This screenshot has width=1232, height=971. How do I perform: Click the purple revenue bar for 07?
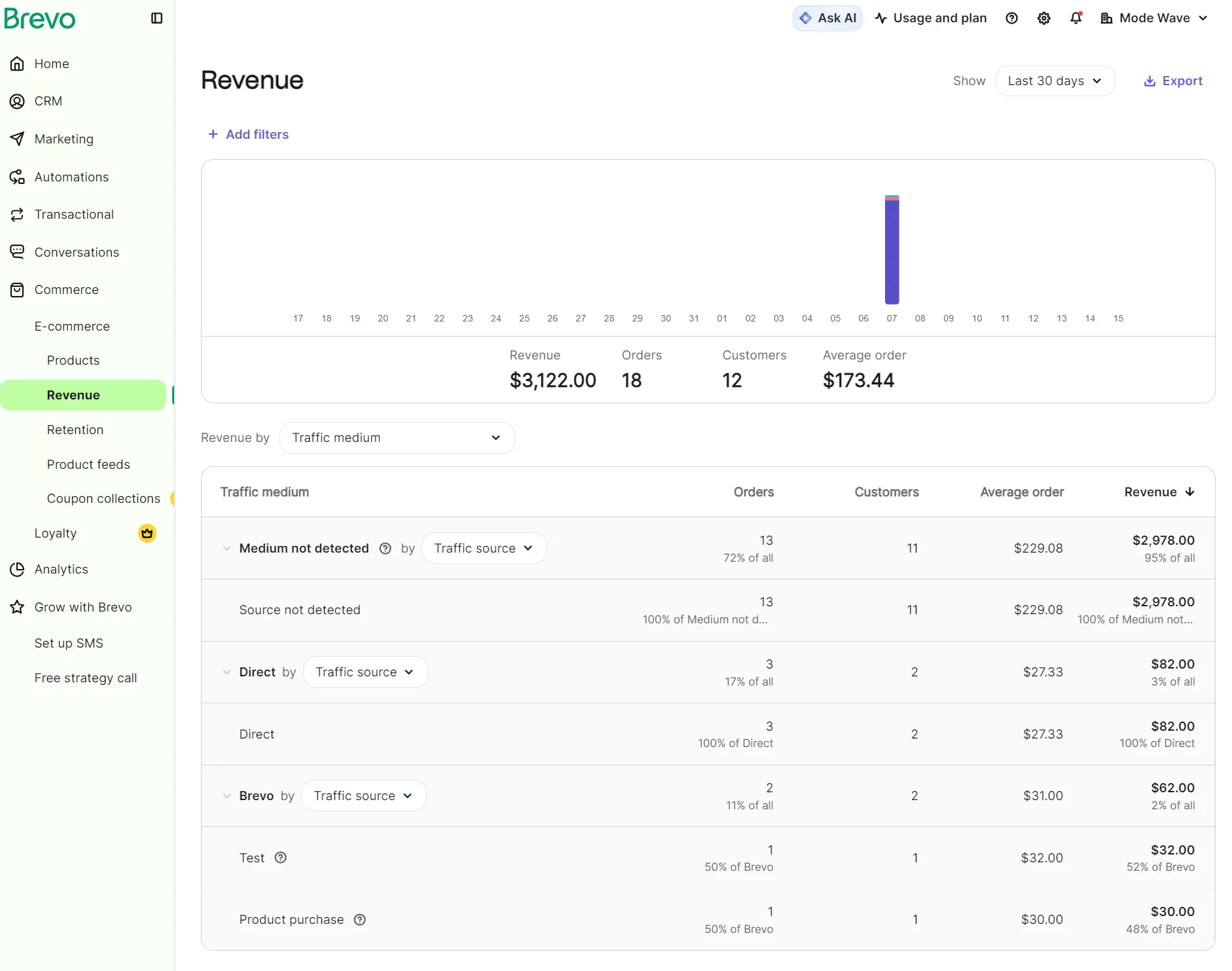tap(892, 251)
